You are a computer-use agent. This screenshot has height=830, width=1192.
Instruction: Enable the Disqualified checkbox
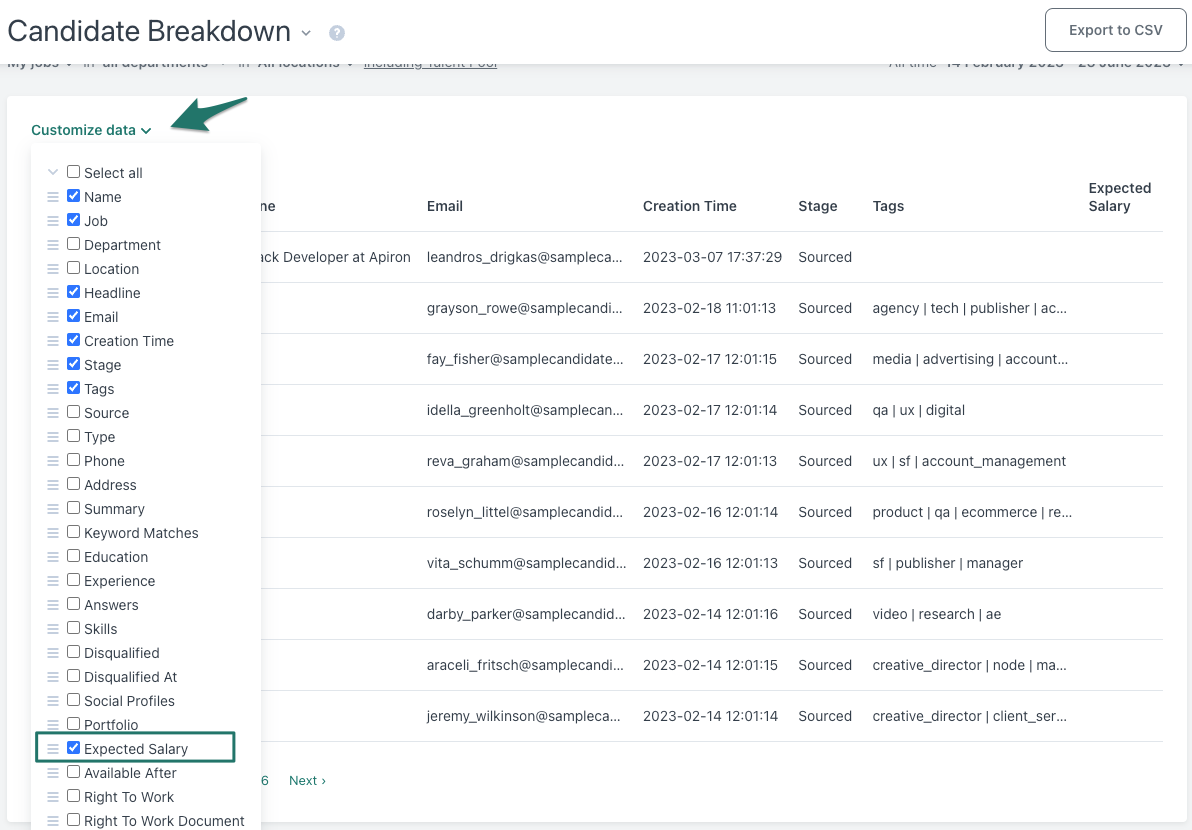[x=74, y=652]
